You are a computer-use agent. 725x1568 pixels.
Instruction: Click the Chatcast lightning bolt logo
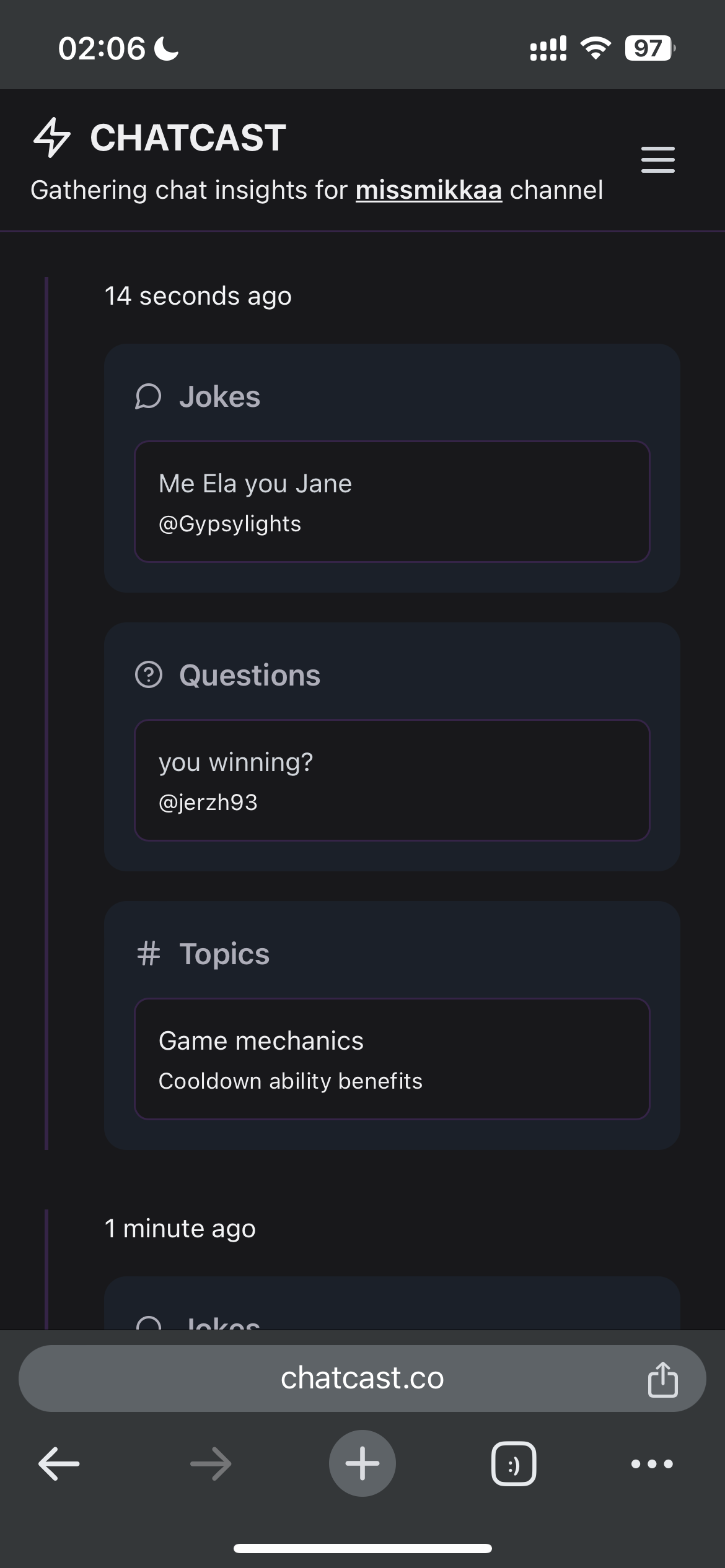click(52, 137)
